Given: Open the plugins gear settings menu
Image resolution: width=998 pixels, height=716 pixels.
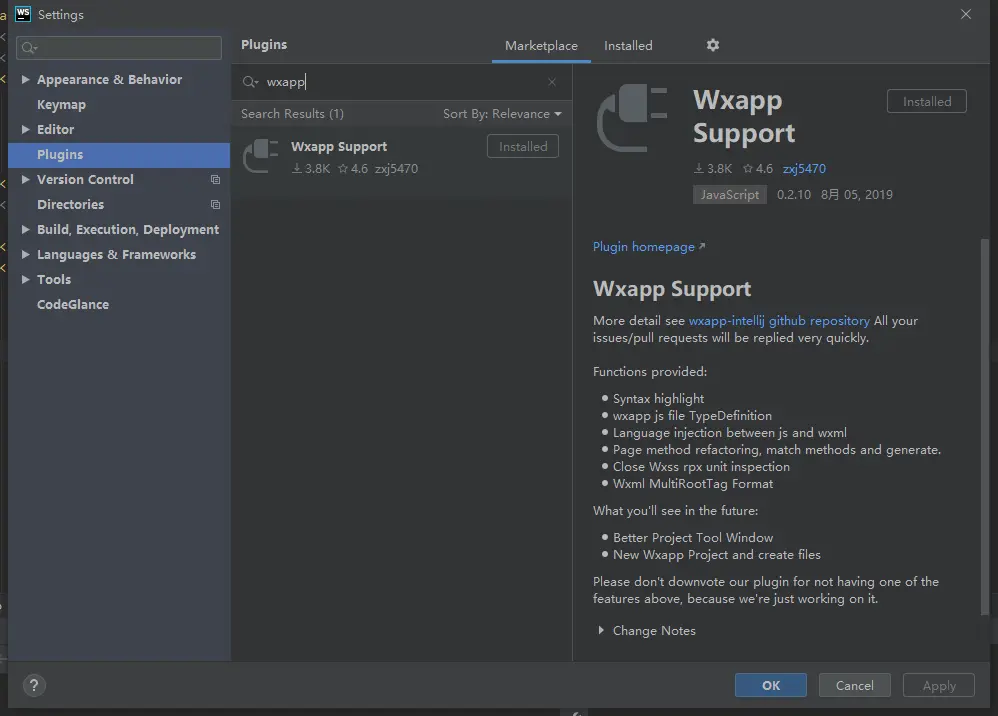Looking at the screenshot, I should [713, 45].
